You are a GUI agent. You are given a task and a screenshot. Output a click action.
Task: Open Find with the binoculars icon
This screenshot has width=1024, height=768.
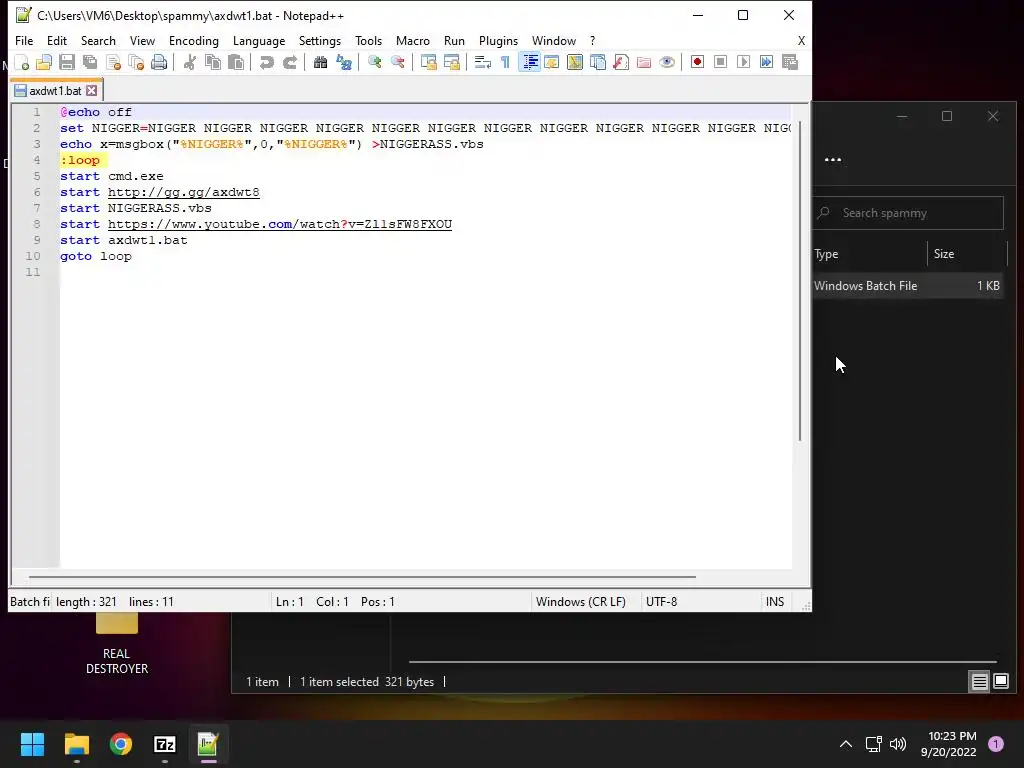pos(320,62)
